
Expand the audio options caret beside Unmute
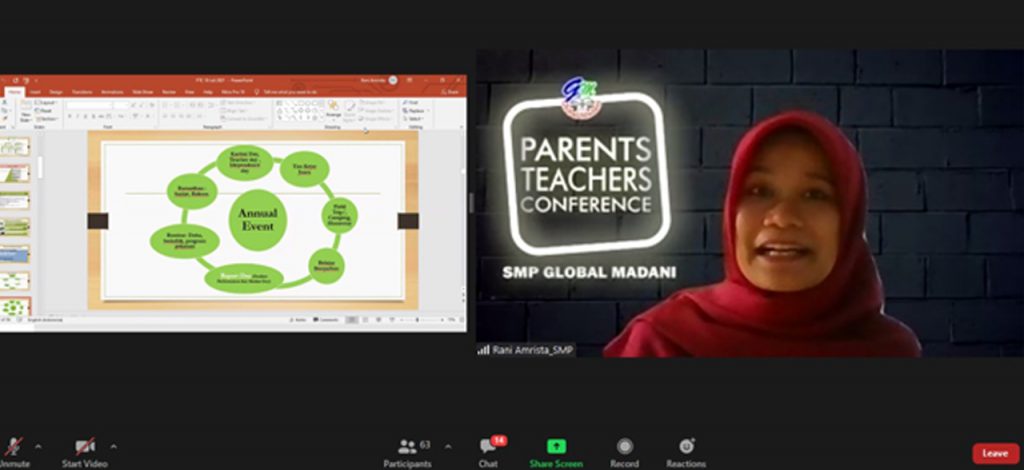(x=38, y=447)
